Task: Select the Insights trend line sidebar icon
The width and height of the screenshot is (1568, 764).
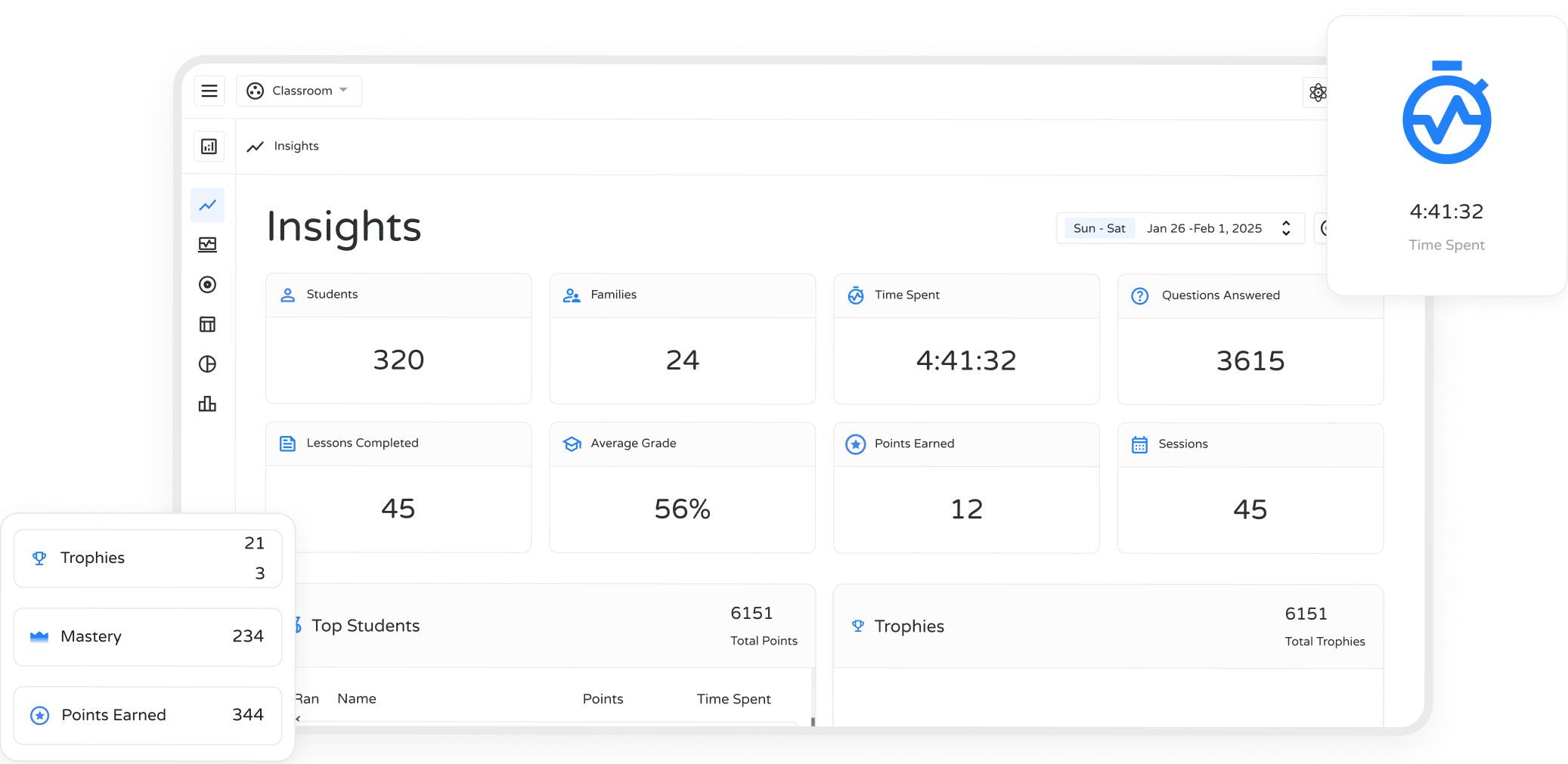Action: [208, 206]
